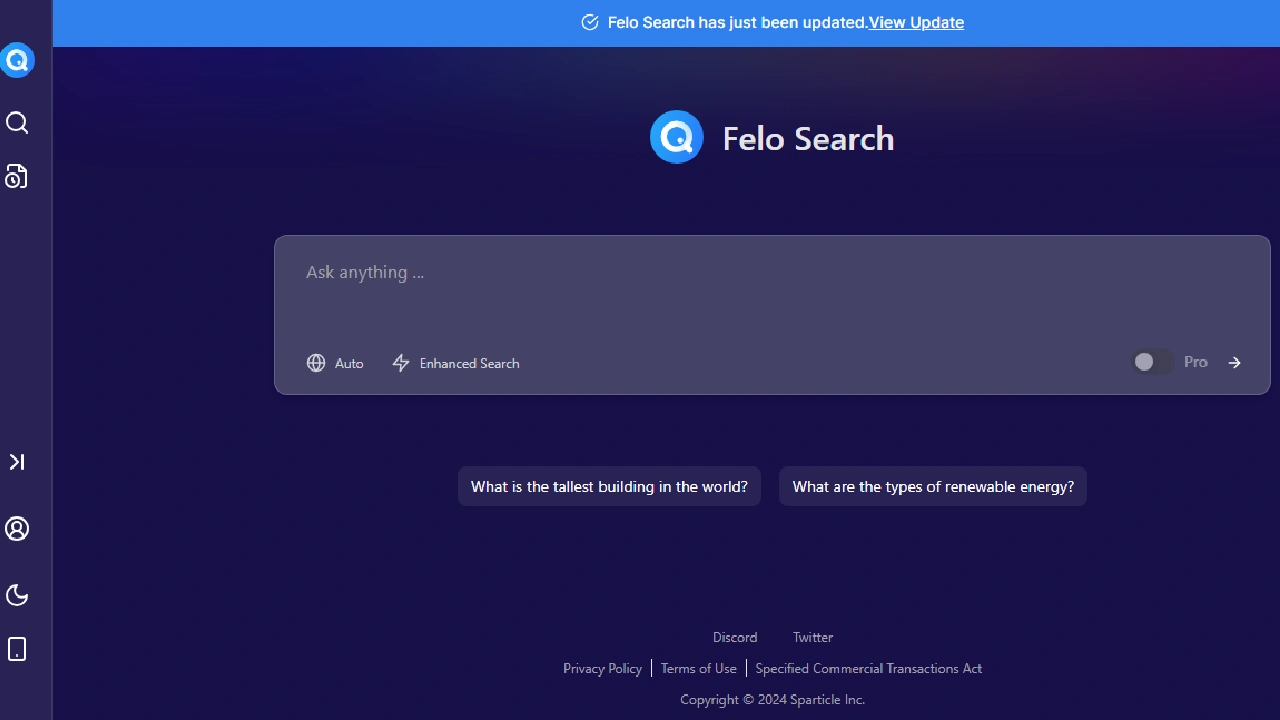1280x720 pixels.
Task: Enable the Pro mode switch
Action: pos(1151,361)
